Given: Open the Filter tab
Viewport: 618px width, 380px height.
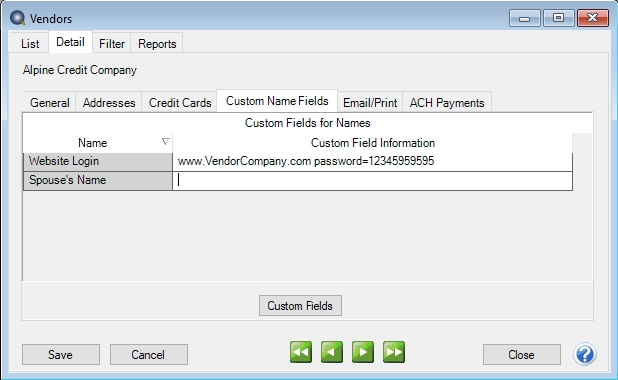Looking at the screenshot, I should pyautogui.click(x=112, y=43).
